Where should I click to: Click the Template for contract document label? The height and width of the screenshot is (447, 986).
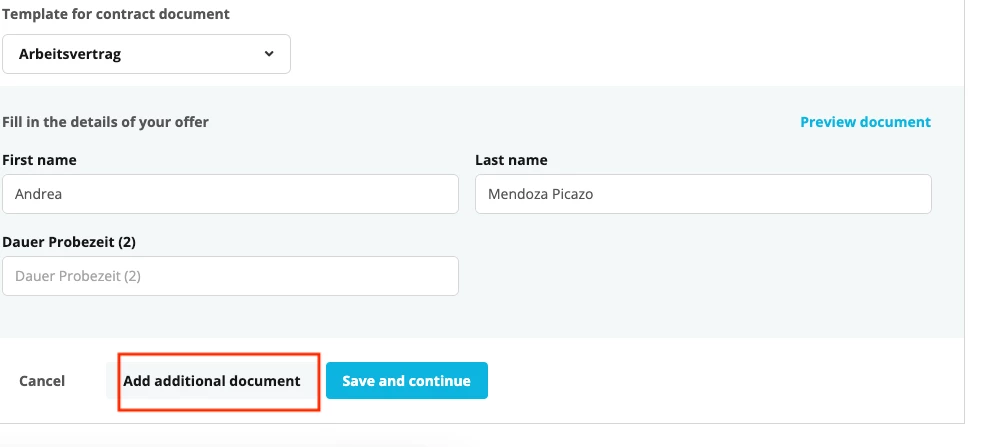pyautogui.click(x=116, y=14)
